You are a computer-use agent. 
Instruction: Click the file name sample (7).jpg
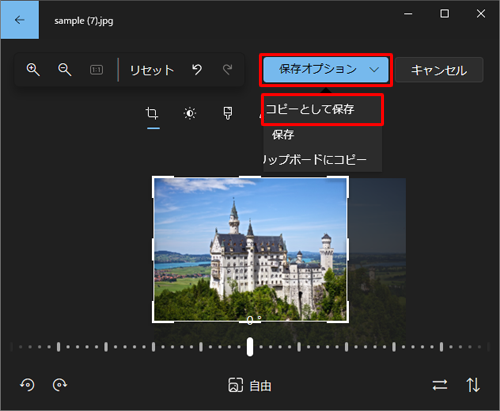84,21
